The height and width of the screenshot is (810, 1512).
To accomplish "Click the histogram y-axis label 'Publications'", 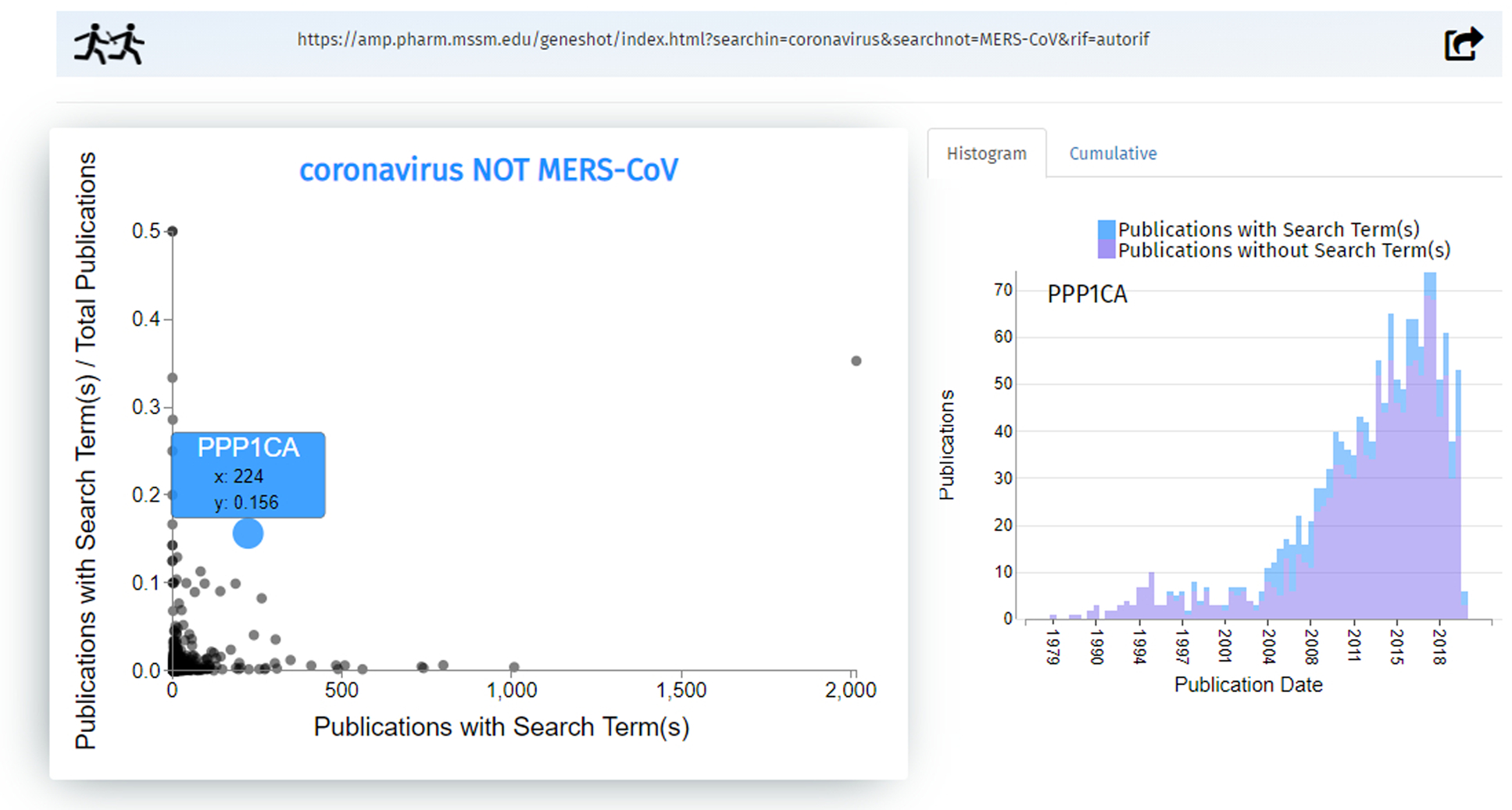I will [x=946, y=444].
